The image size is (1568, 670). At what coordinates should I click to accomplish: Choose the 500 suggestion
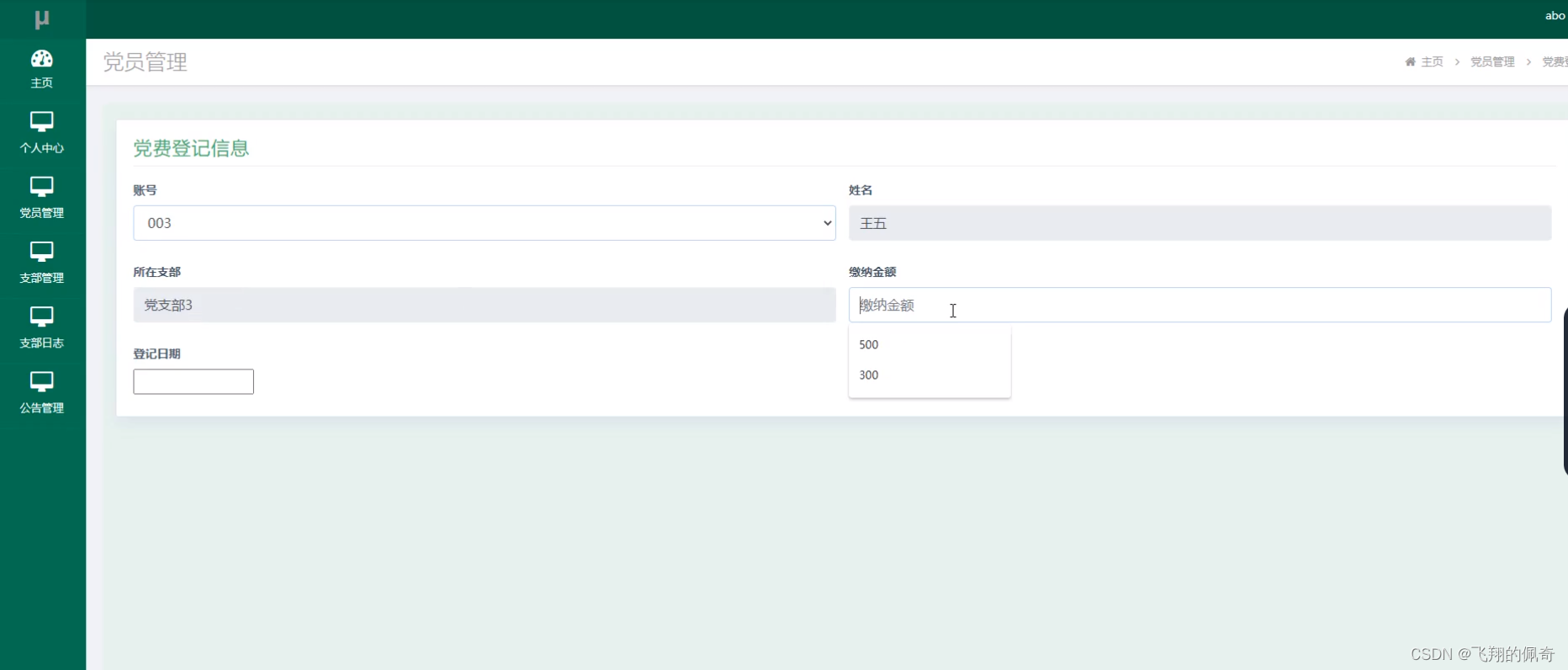(x=930, y=344)
